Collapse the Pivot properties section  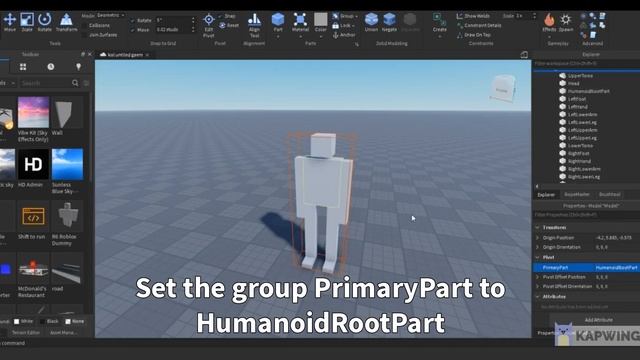coord(538,258)
